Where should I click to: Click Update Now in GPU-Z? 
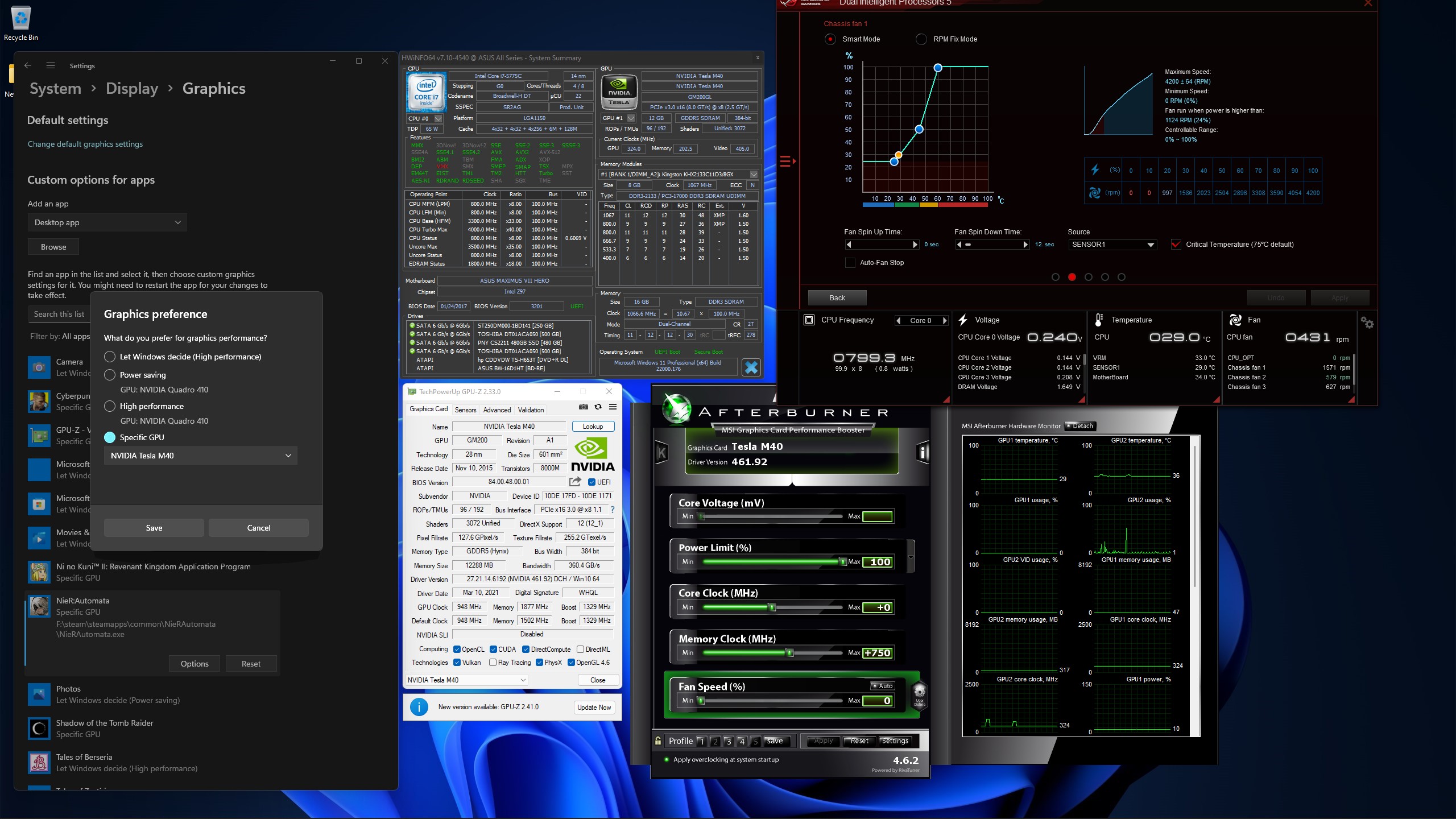[594, 708]
